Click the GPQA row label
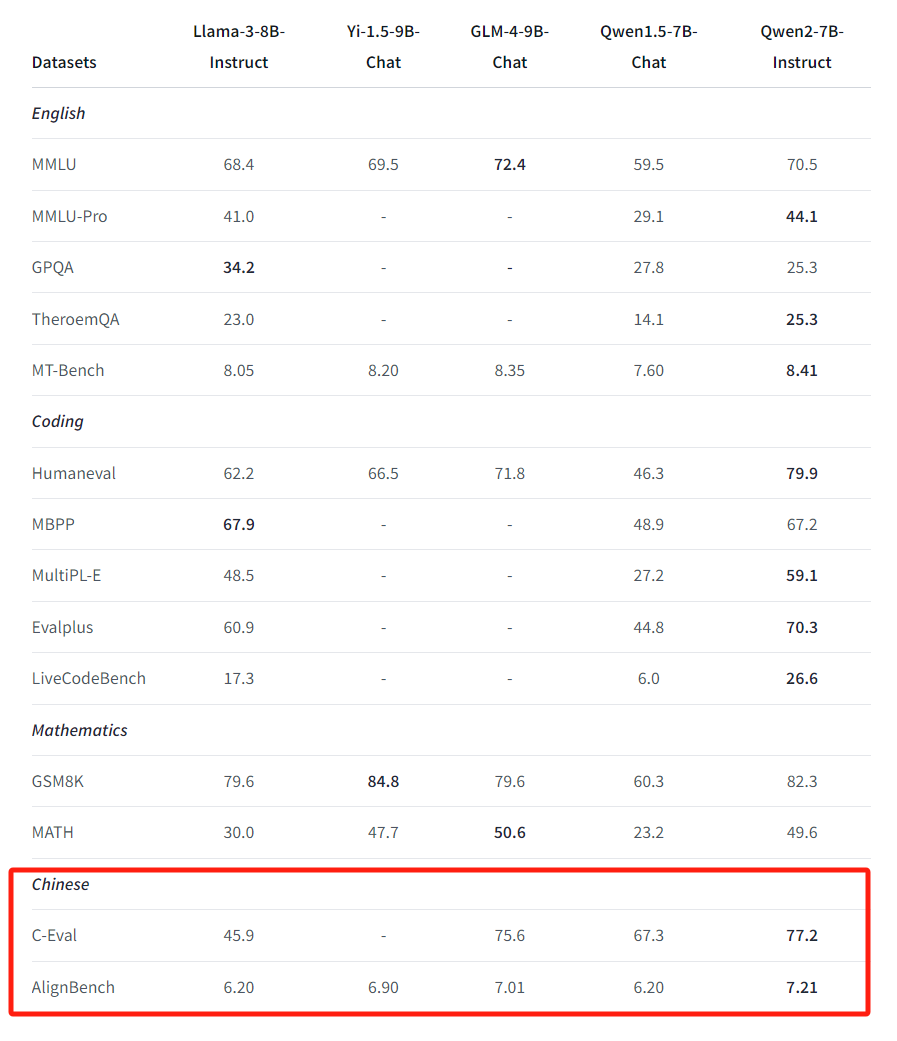 (53, 267)
